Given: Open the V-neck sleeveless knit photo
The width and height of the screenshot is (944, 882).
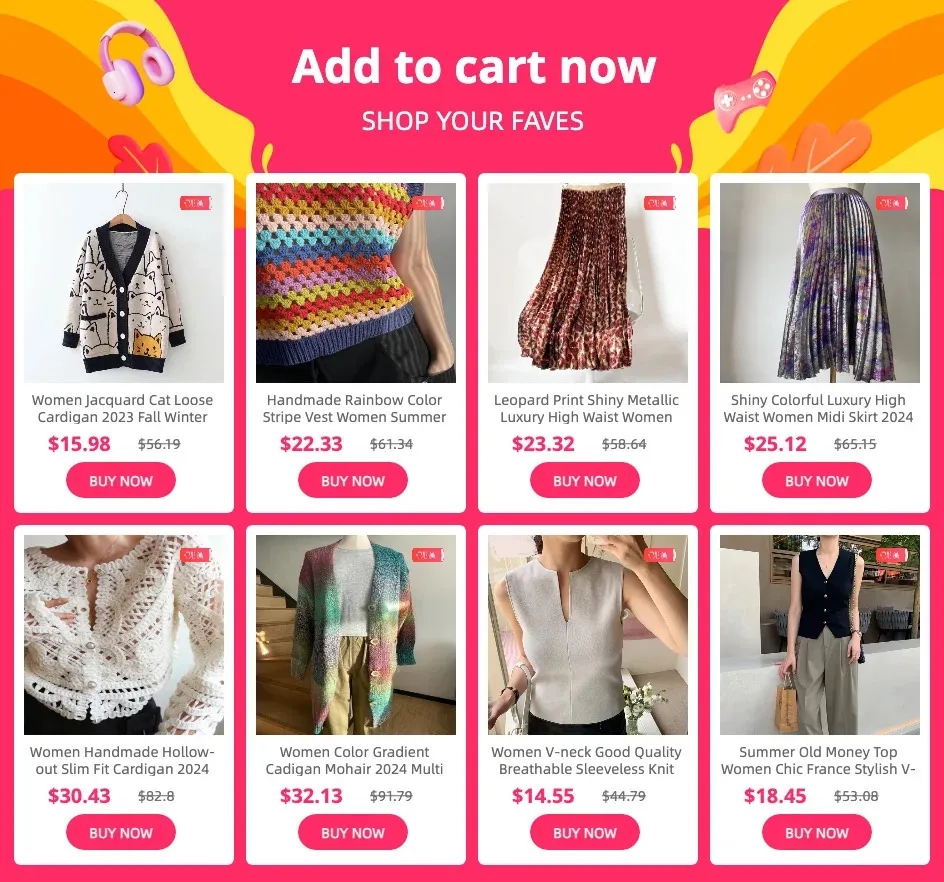Looking at the screenshot, I should click(x=588, y=635).
